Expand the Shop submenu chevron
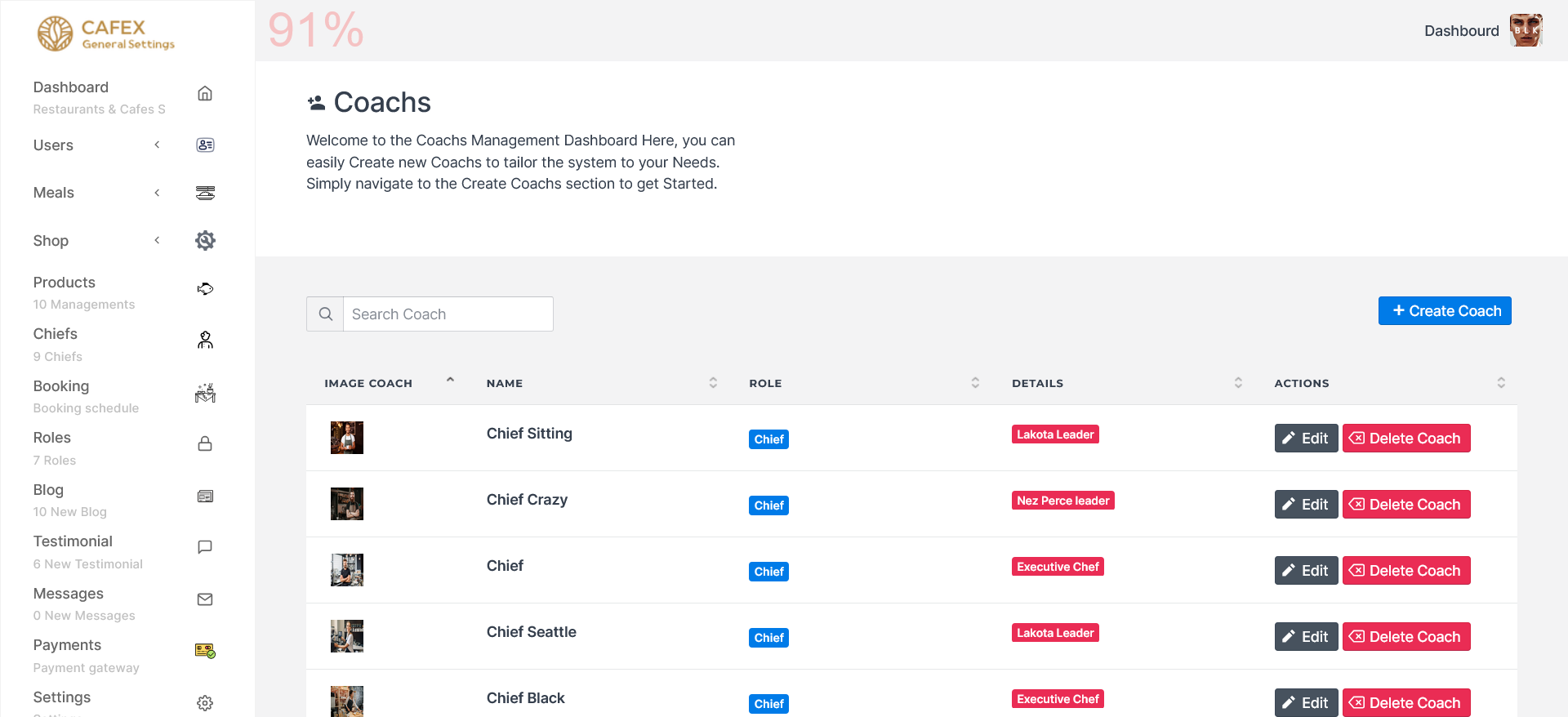Screen dimensions: 1568x717 (157, 240)
